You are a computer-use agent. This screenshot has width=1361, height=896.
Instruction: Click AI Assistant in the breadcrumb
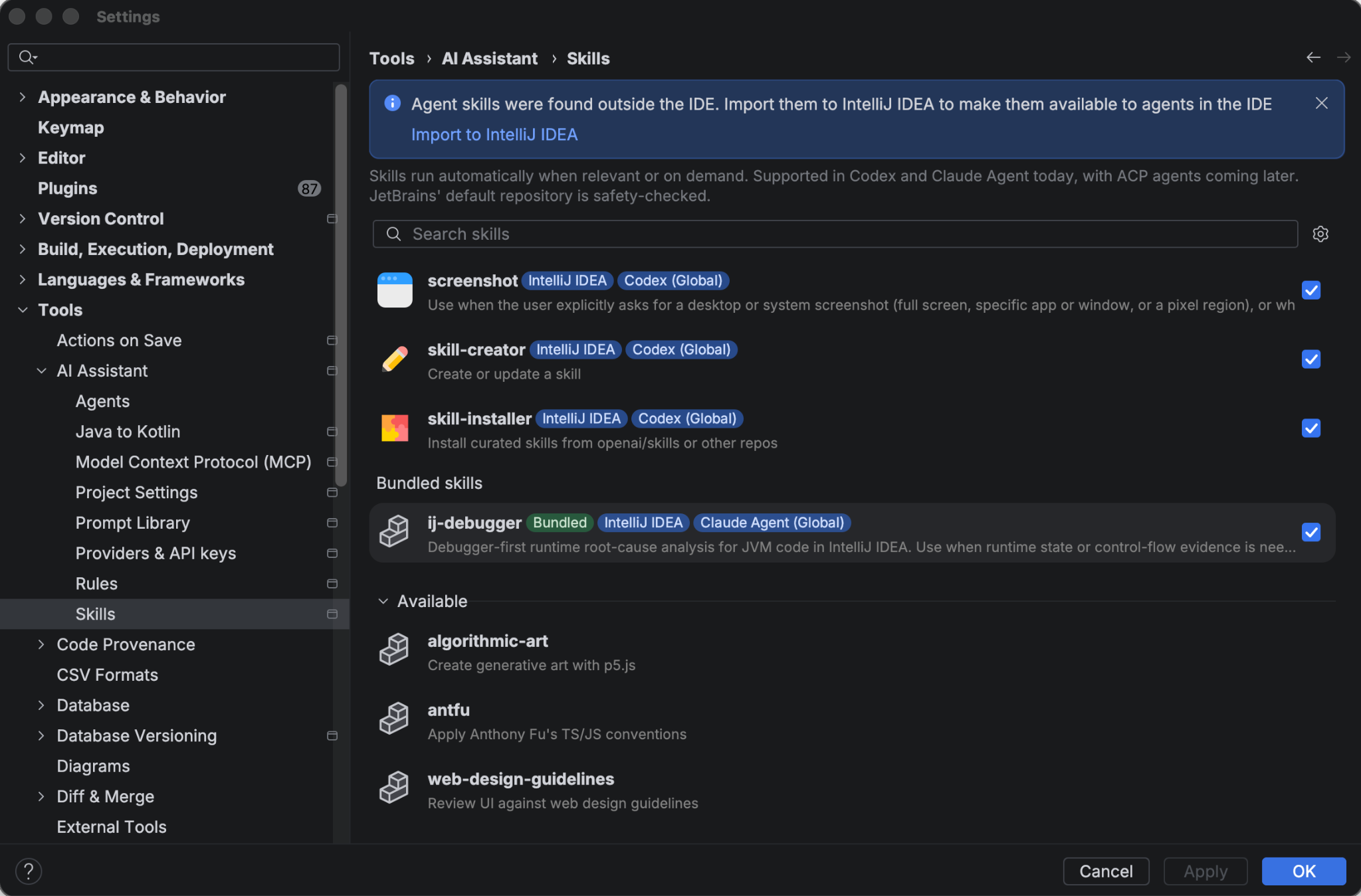pos(490,58)
